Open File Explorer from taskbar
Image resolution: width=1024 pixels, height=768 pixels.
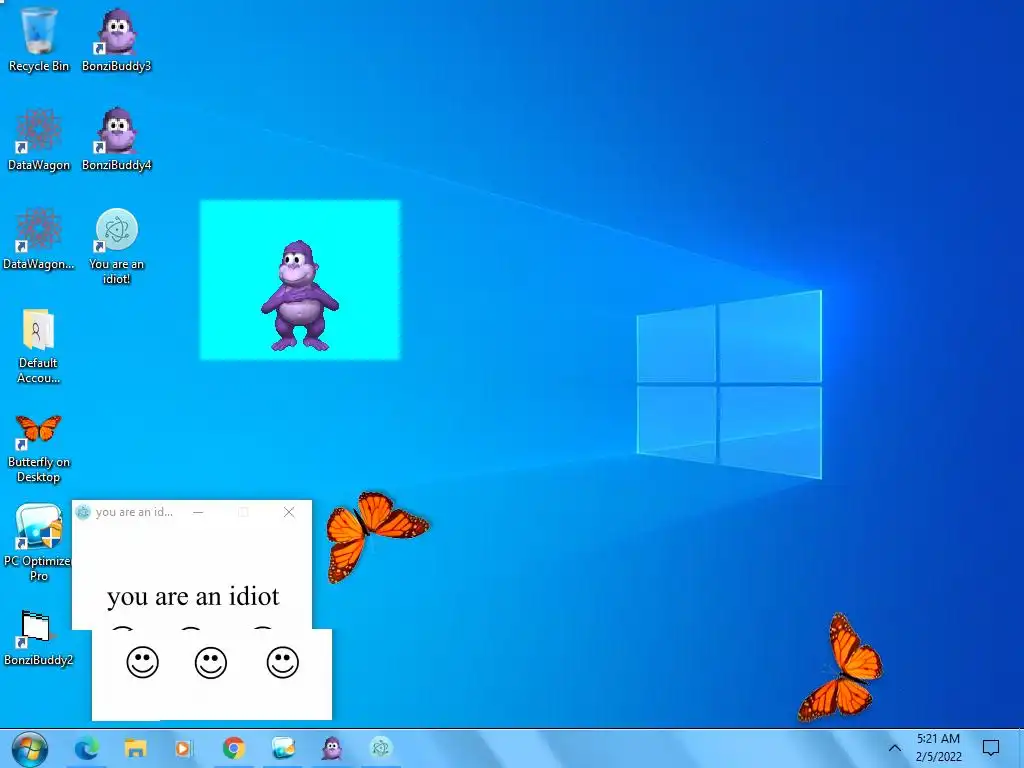point(136,748)
